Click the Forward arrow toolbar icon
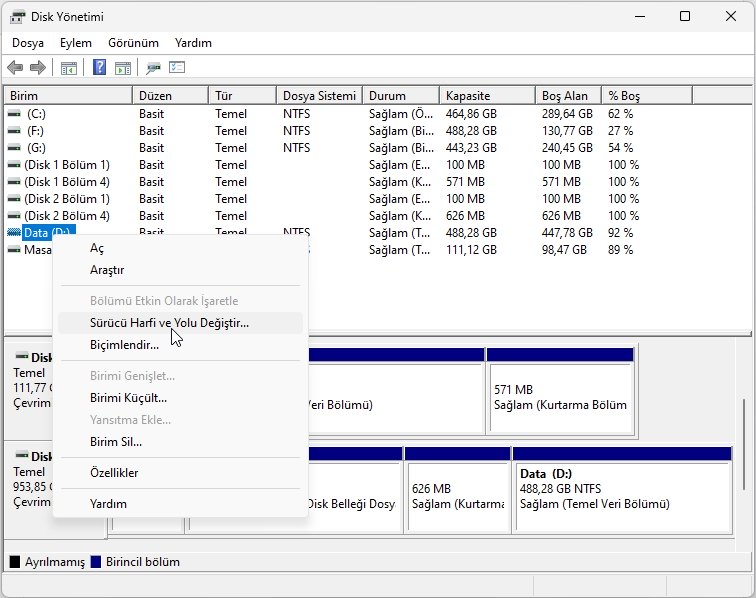756x598 pixels. pos(38,68)
